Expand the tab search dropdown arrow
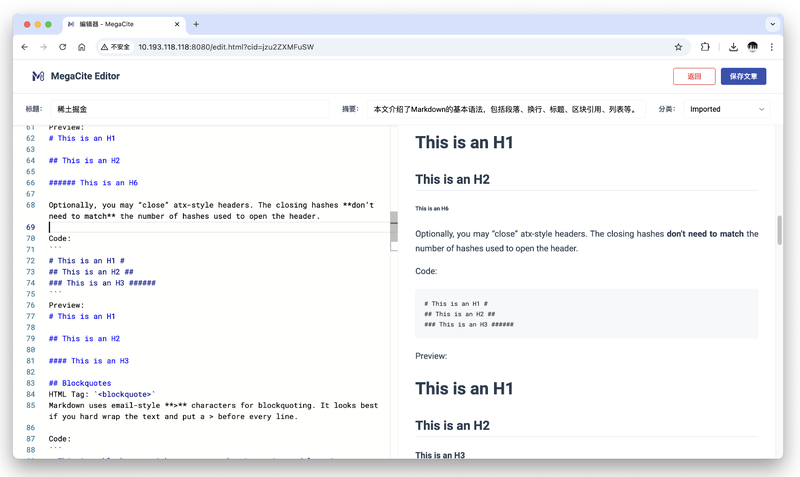 coord(772,24)
